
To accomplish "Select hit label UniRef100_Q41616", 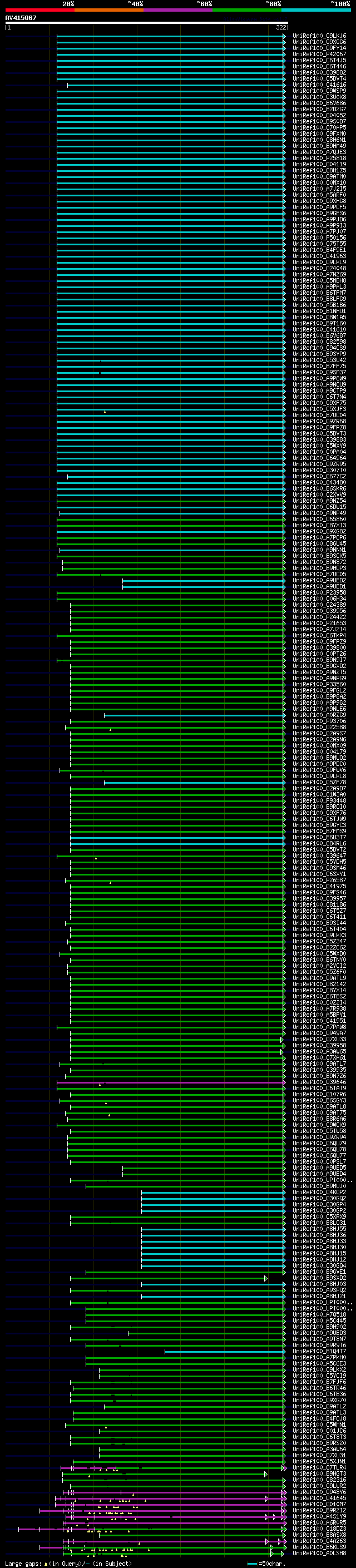I will pyautogui.click(x=319, y=85).
